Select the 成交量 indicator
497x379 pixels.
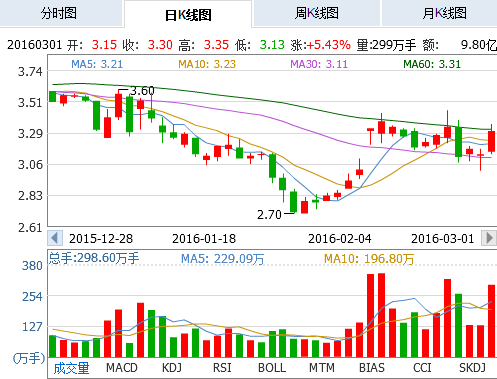click(x=71, y=368)
